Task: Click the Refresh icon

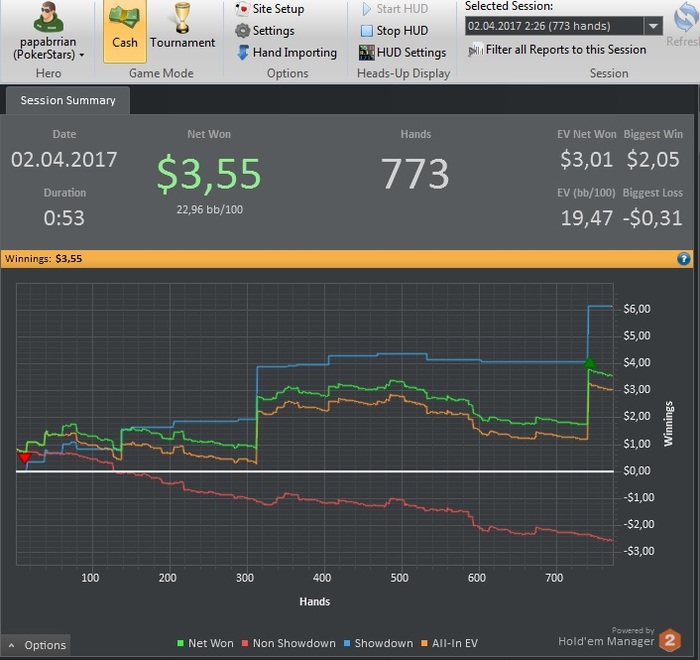Action: pyautogui.click(x=686, y=18)
